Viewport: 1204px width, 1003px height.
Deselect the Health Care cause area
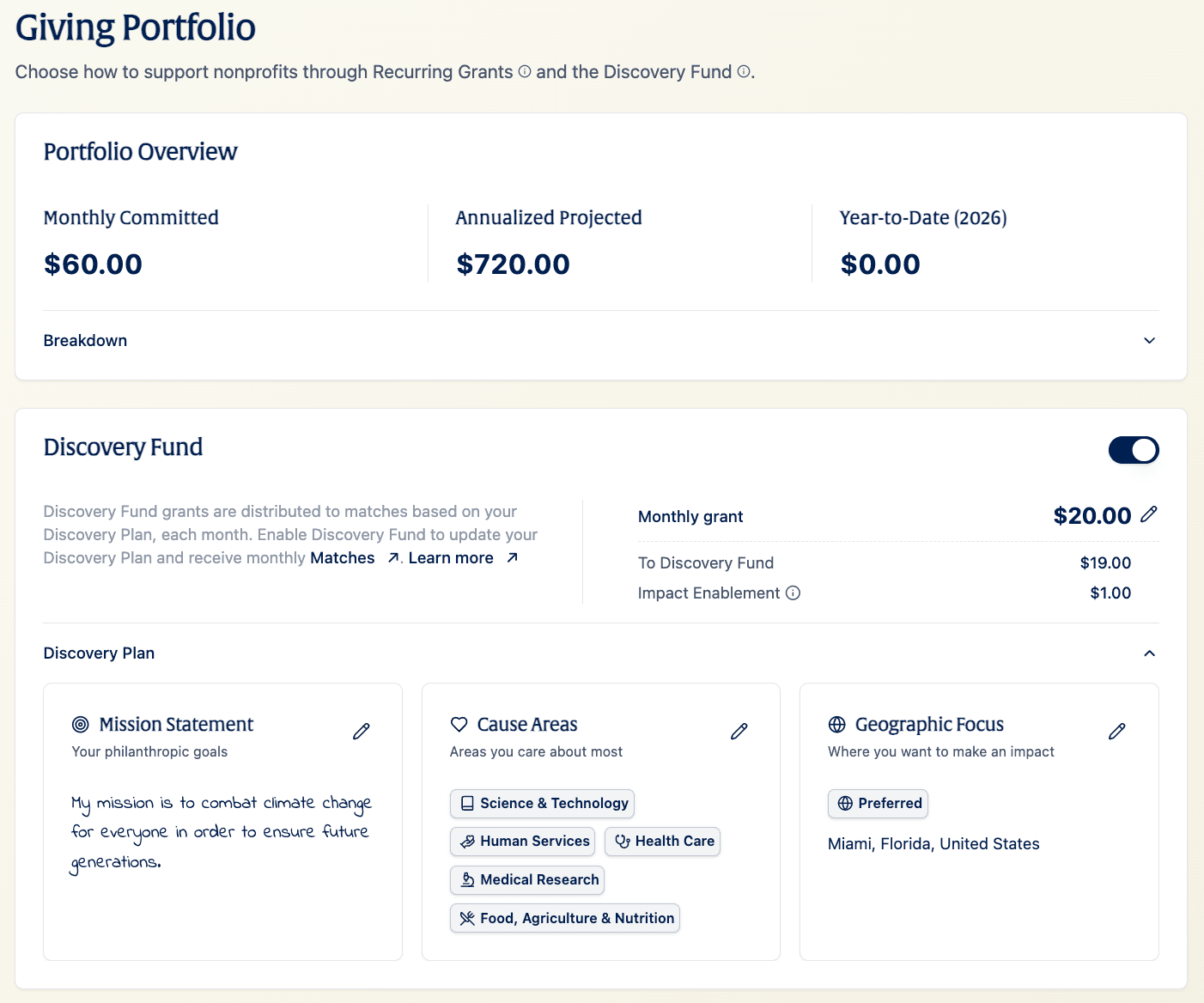pos(662,841)
